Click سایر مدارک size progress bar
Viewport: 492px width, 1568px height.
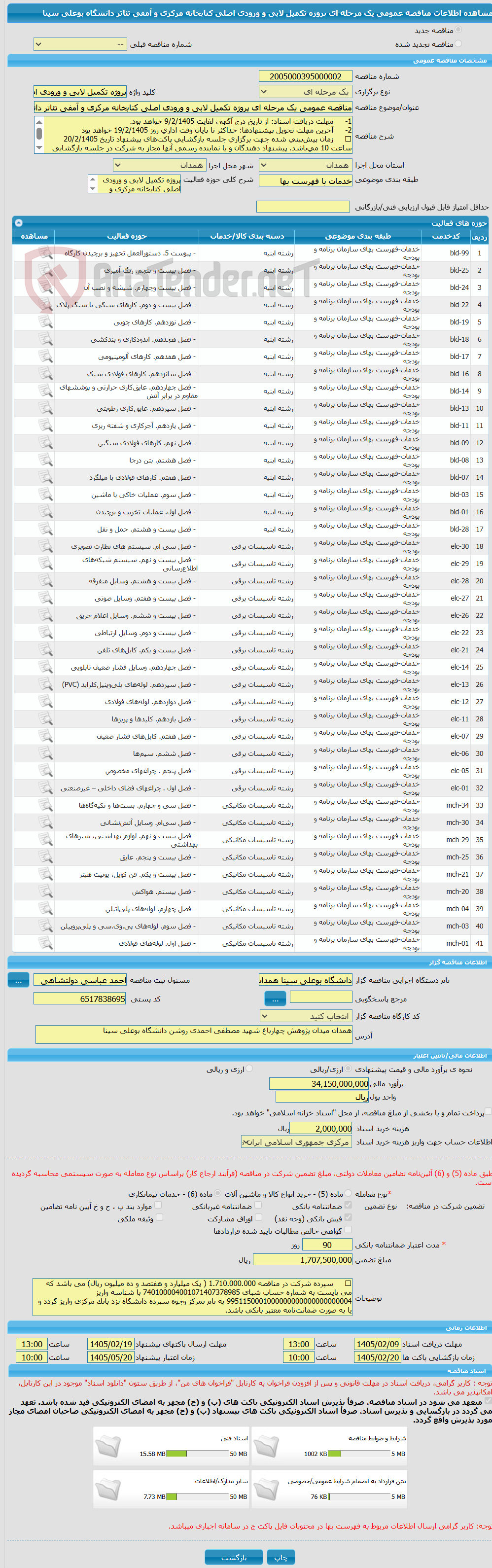pyautogui.click(x=197, y=1496)
